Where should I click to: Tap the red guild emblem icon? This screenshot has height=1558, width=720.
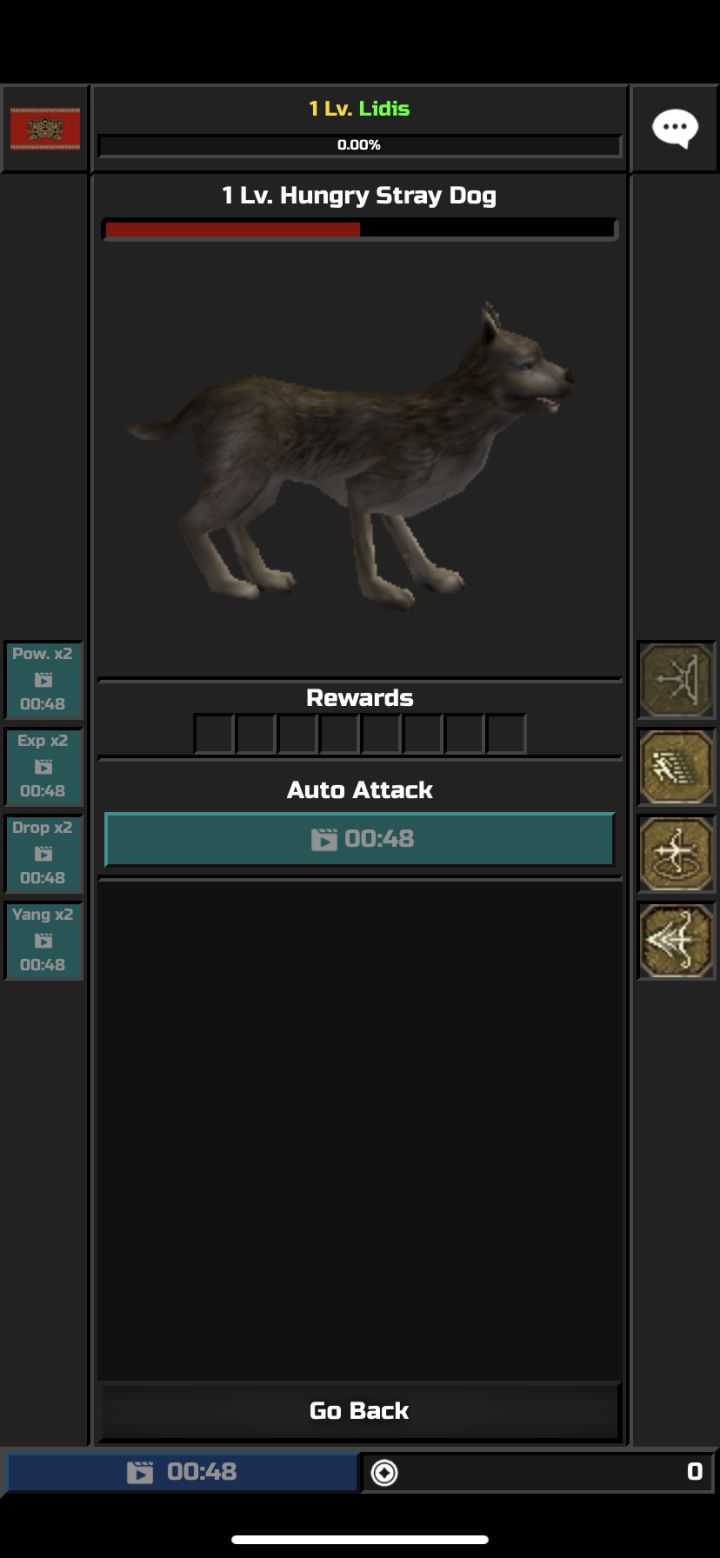tap(45, 129)
